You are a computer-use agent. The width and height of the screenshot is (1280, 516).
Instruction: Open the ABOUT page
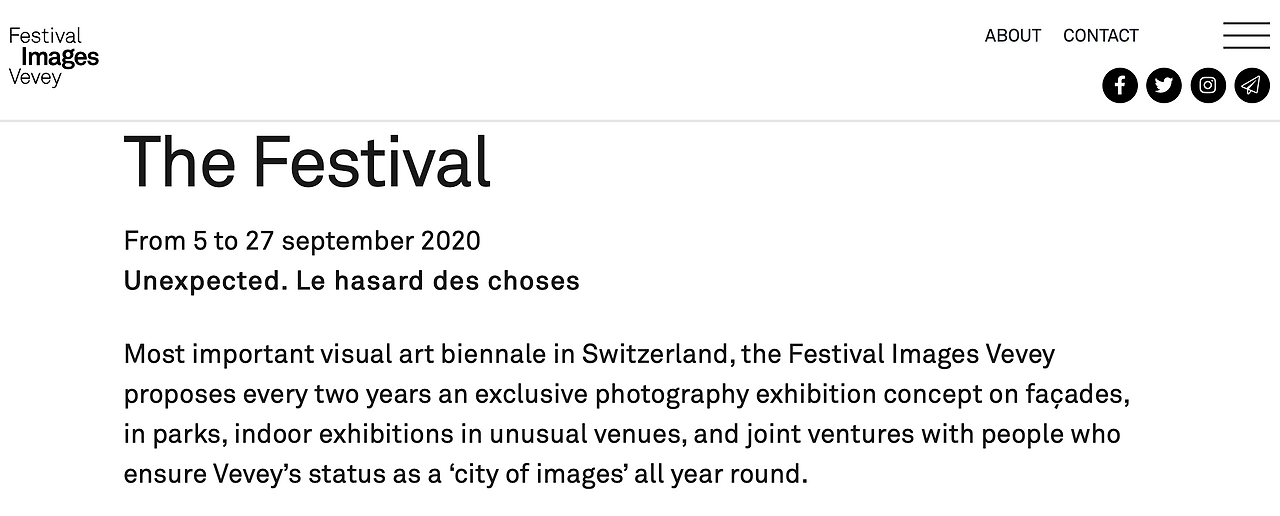click(x=1012, y=36)
